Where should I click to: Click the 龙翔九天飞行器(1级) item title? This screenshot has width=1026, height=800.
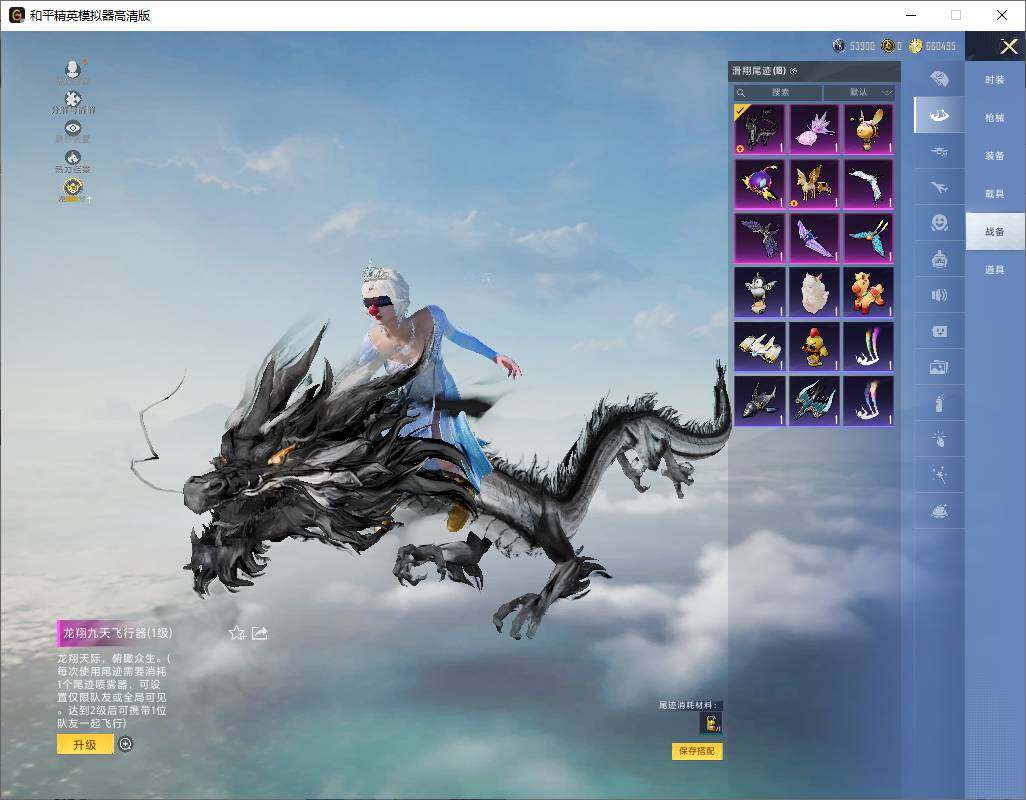point(117,633)
